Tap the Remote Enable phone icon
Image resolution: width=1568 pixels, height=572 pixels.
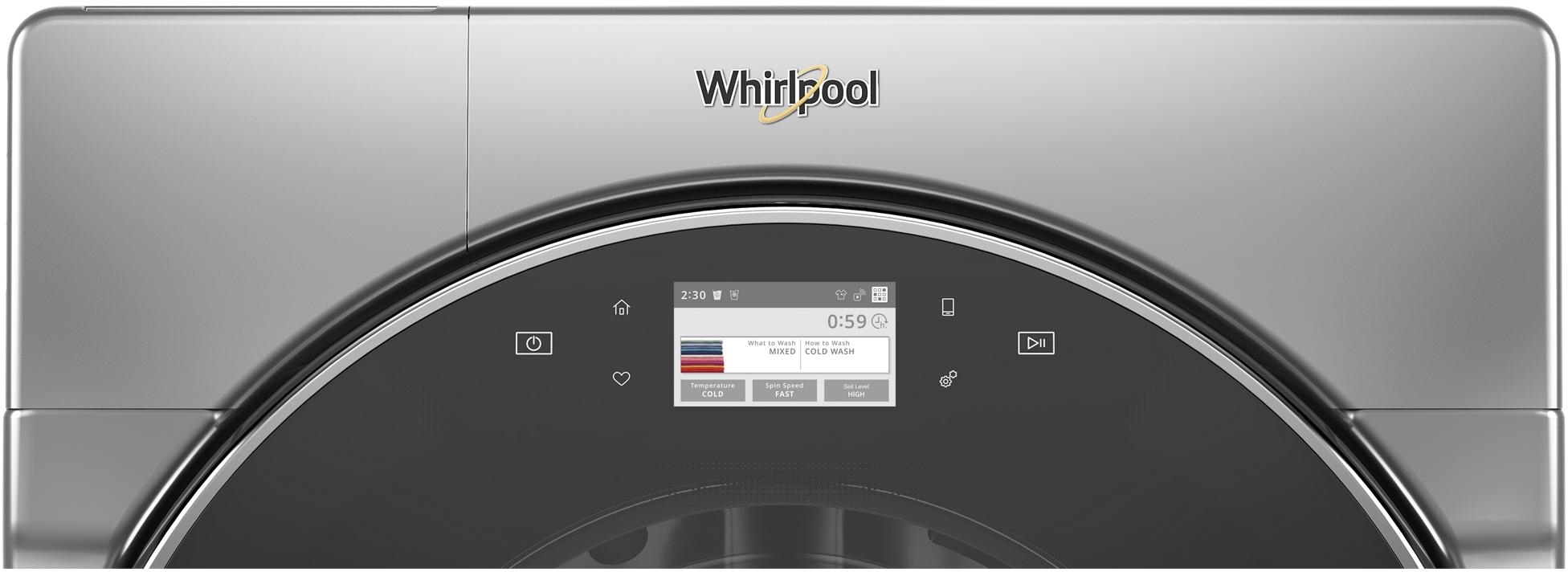(x=948, y=307)
